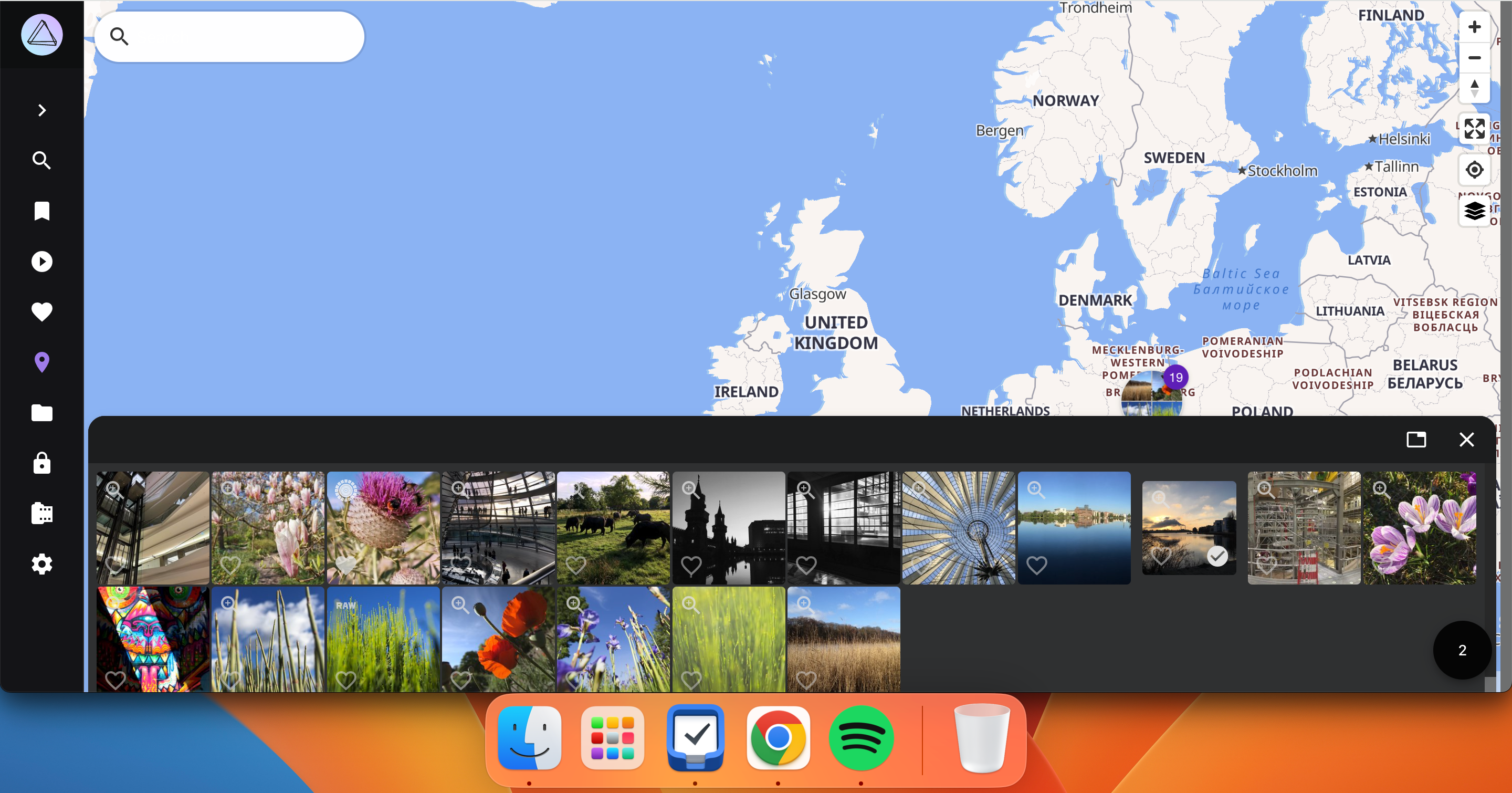The image size is (1512, 793).
Task: Open Videos section with play icon
Action: 41,261
